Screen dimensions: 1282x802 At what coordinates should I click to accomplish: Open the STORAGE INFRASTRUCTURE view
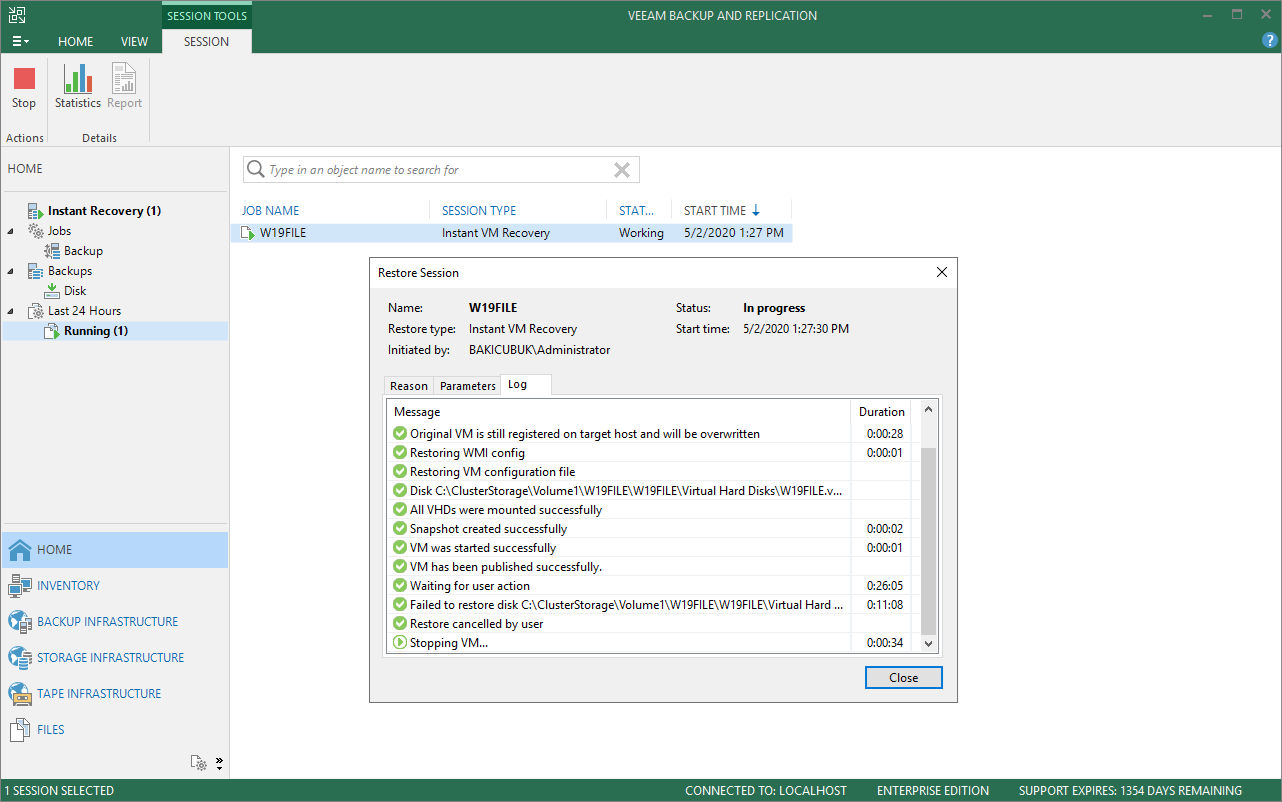point(115,658)
